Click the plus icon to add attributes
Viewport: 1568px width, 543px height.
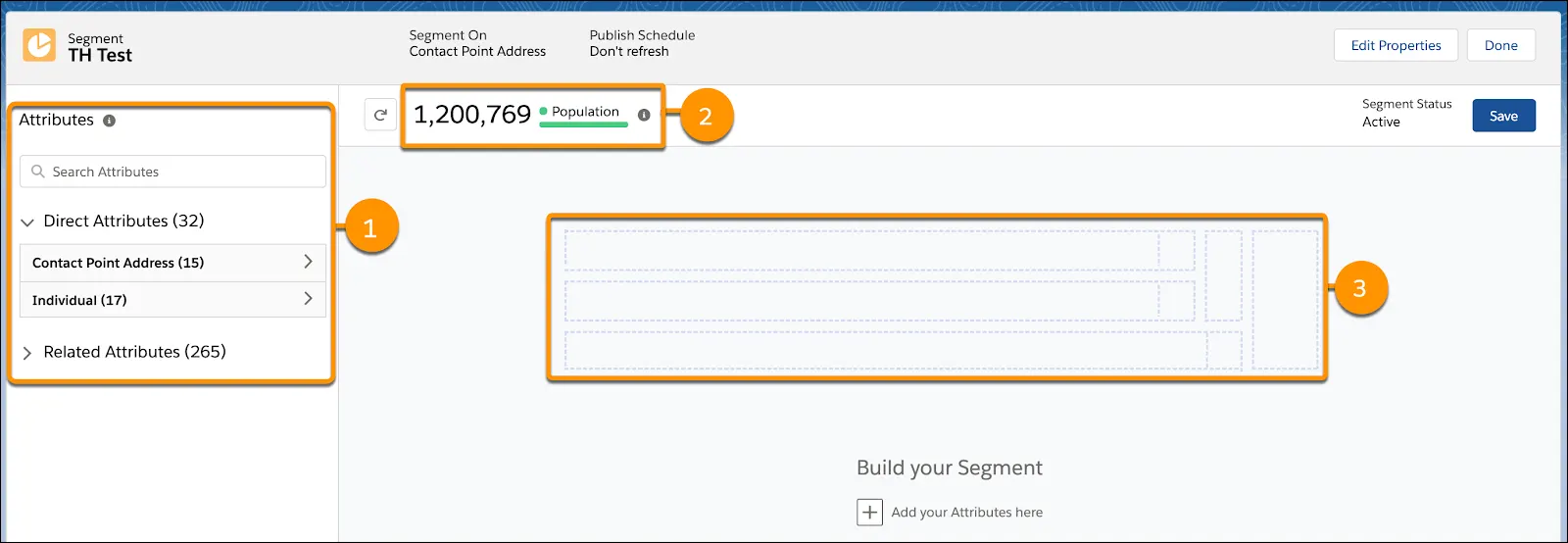coord(869,512)
